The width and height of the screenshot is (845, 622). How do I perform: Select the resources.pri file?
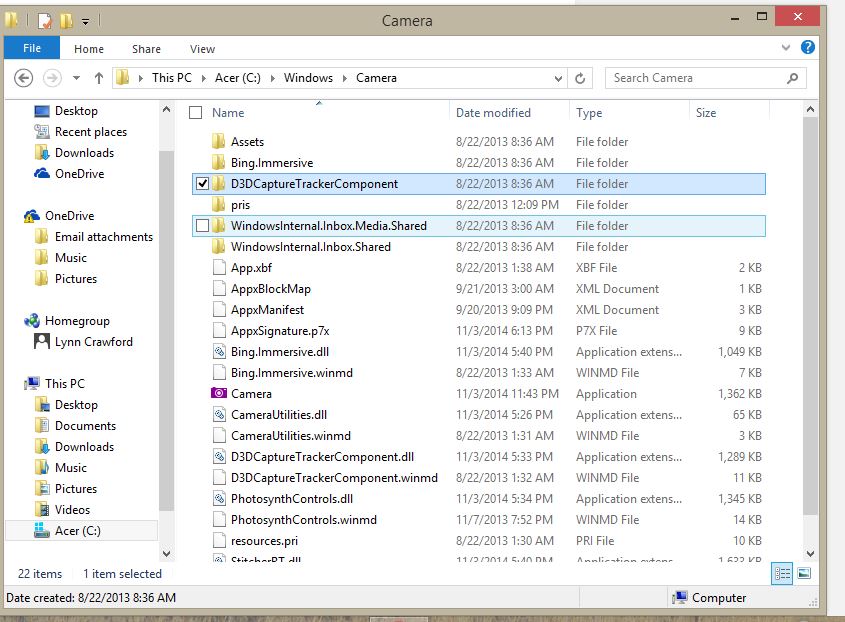pyautogui.click(x=479, y=541)
